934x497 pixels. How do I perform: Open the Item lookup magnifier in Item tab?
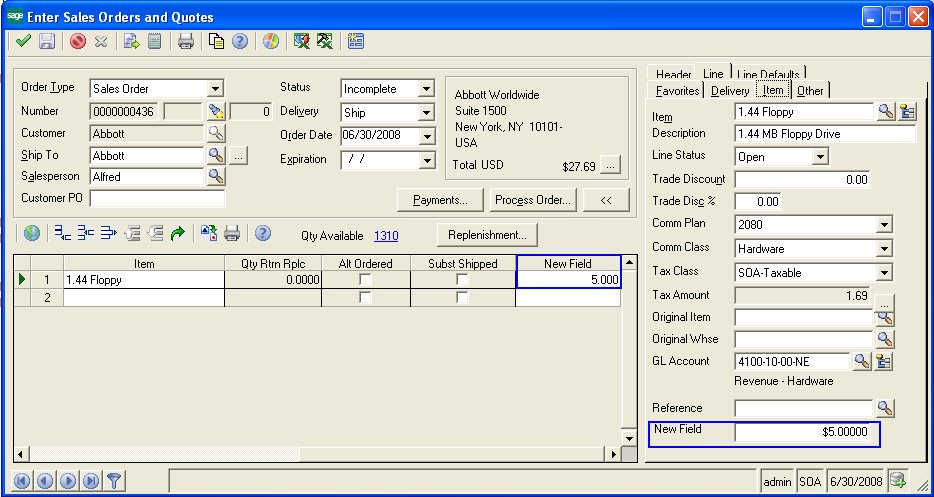885,111
